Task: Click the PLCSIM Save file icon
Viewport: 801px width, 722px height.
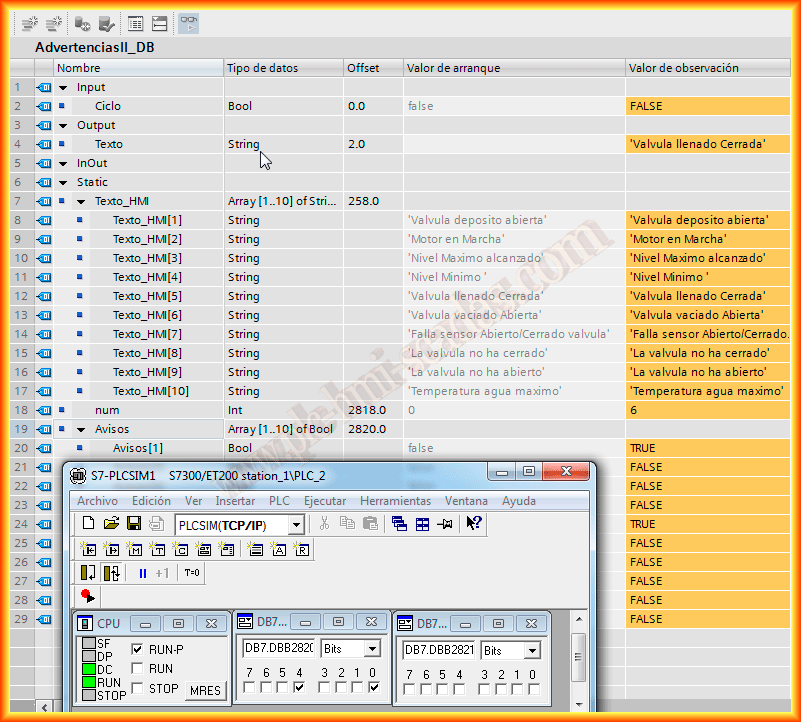Action: pyautogui.click(x=133, y=524)
